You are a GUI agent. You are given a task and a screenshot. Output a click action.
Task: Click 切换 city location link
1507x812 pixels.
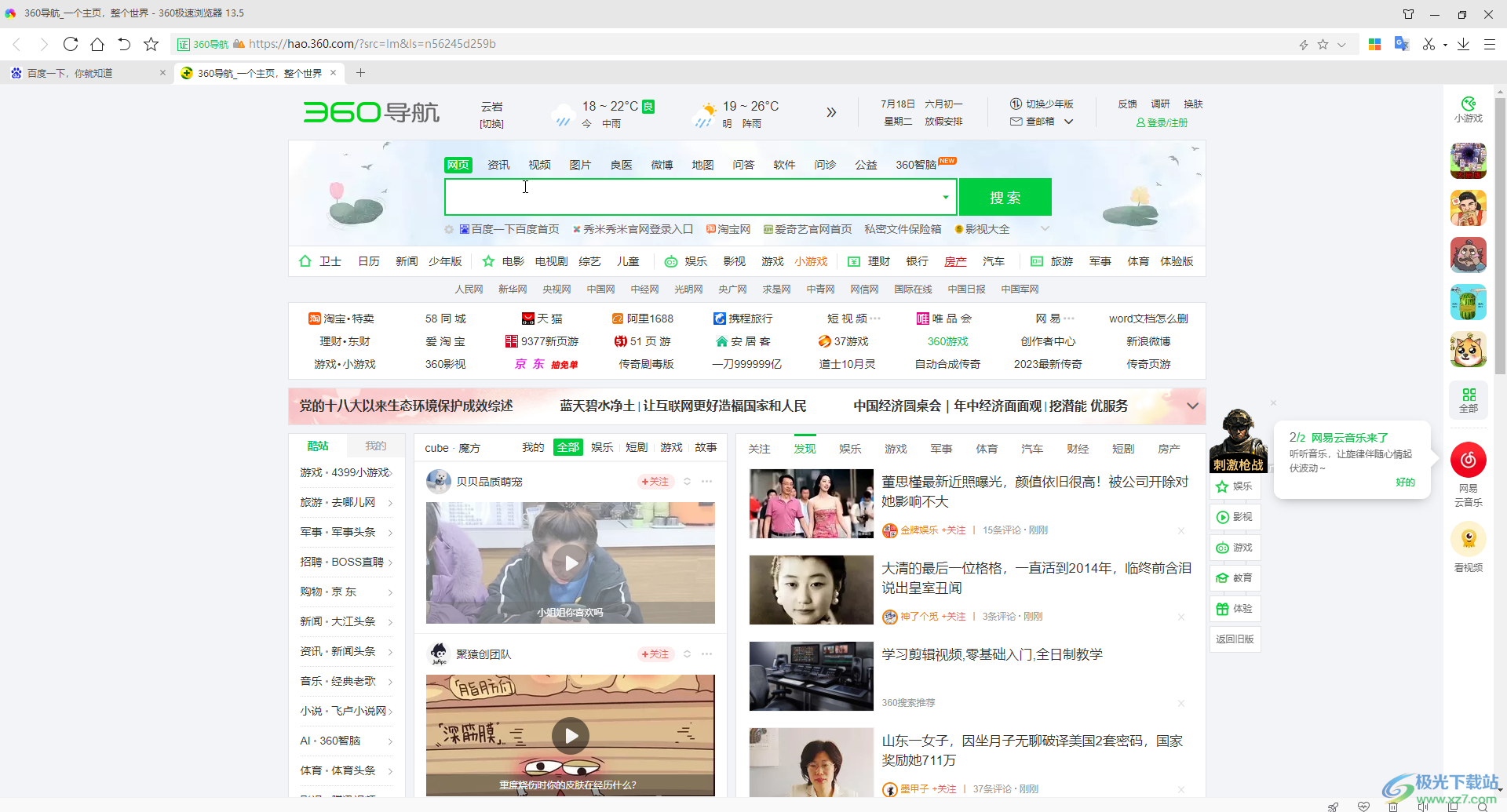(x=491, y=124)
